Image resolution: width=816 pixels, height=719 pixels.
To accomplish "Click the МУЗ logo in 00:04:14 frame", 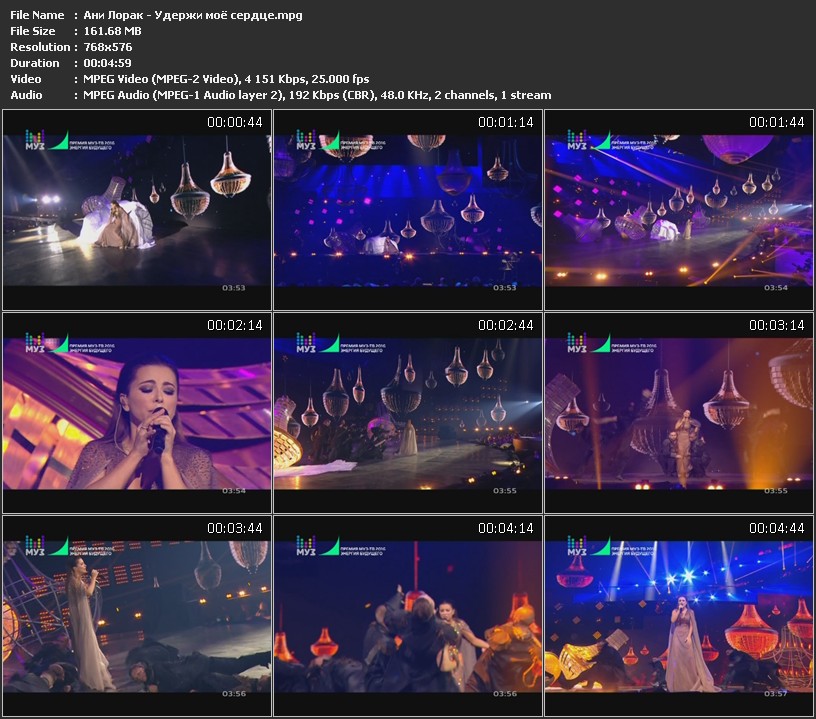I will point(306,546).
